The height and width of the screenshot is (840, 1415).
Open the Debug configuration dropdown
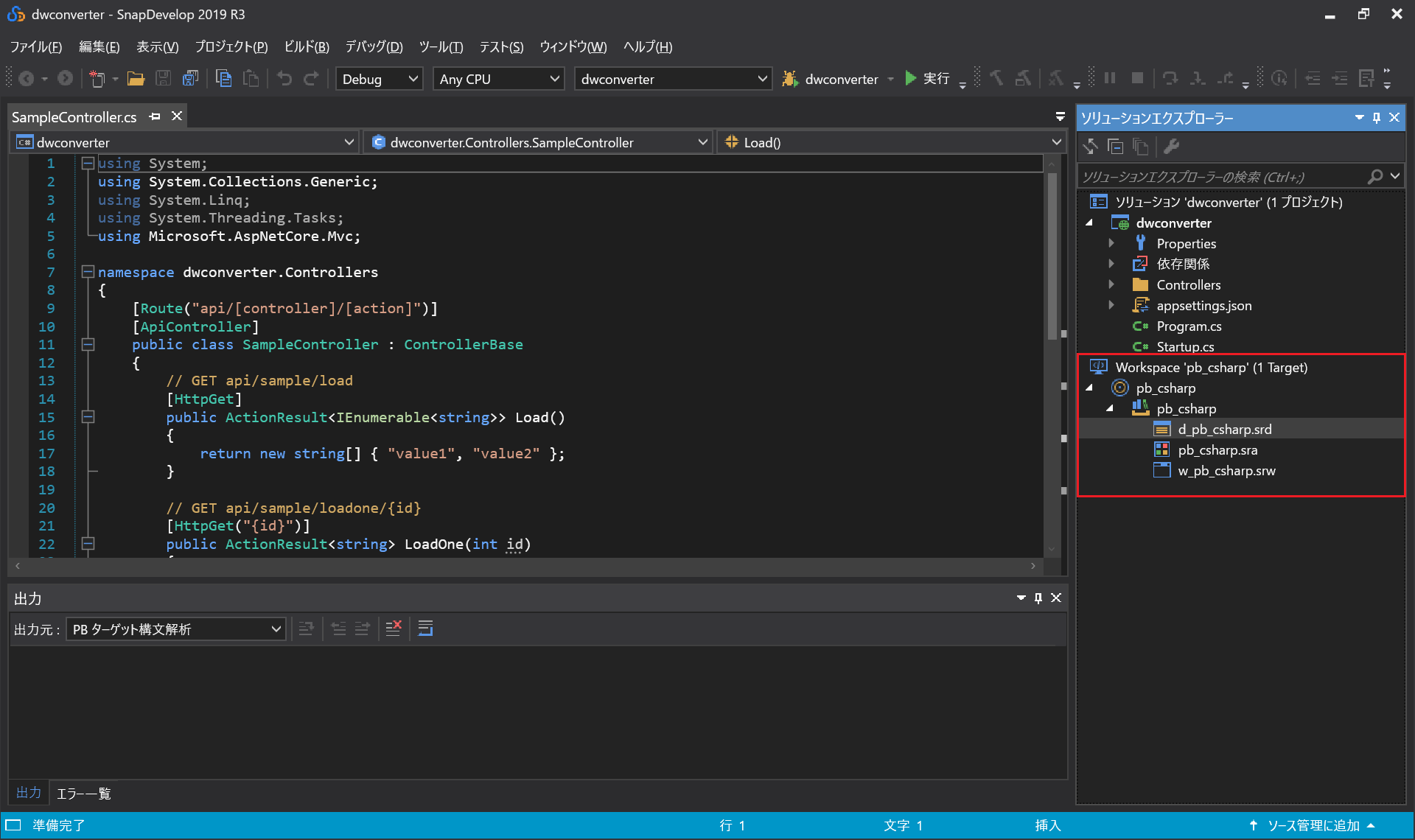coord(380,79)
